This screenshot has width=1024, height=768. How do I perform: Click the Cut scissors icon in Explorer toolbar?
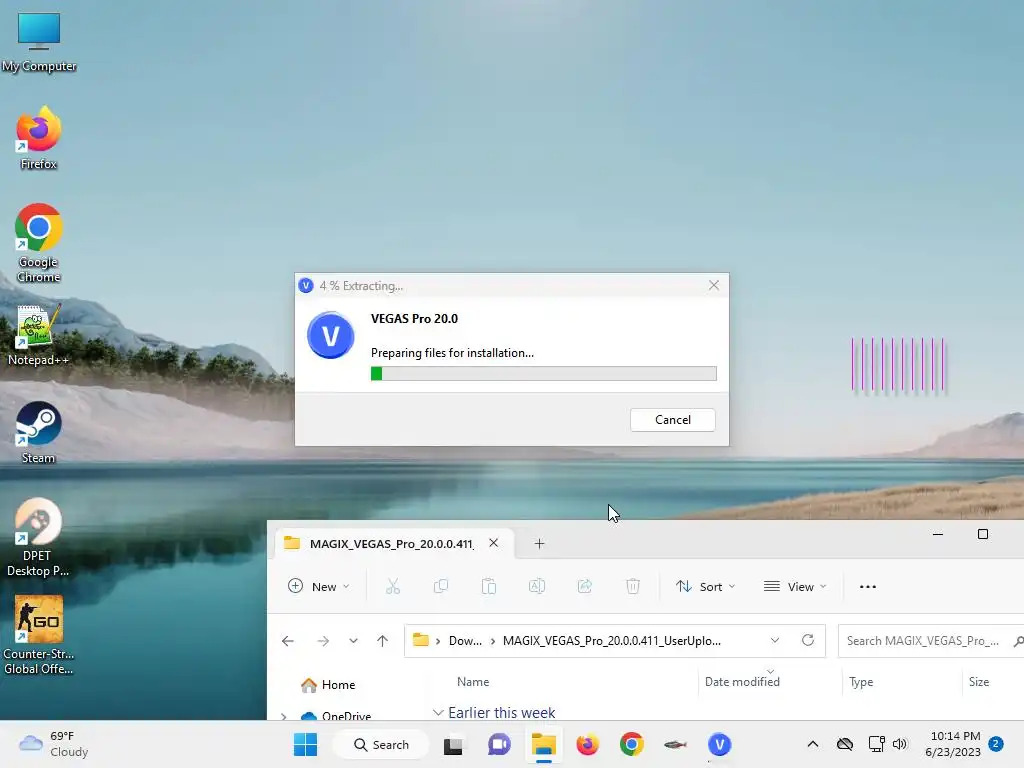[x=392, y=586]
